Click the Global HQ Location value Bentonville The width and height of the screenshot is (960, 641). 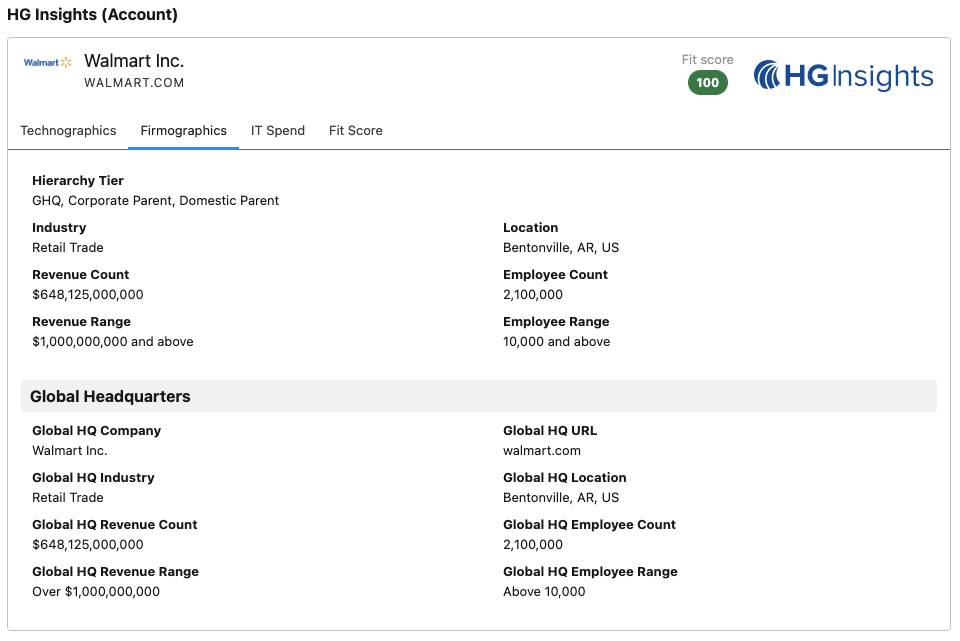pyautogui.click(x=561, y=498)
